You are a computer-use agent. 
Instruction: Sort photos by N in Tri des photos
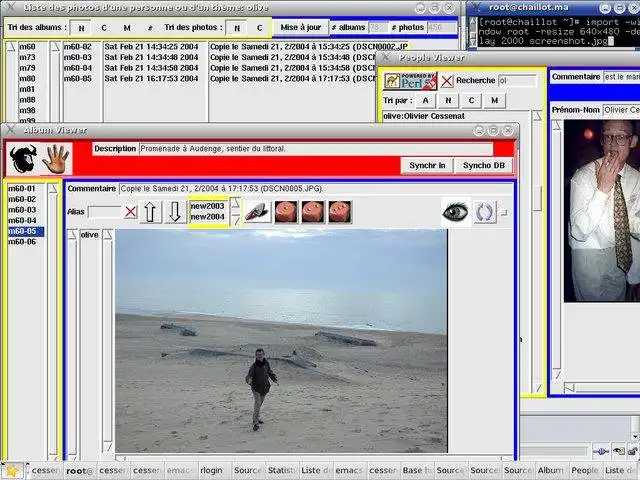coord(237,28)
